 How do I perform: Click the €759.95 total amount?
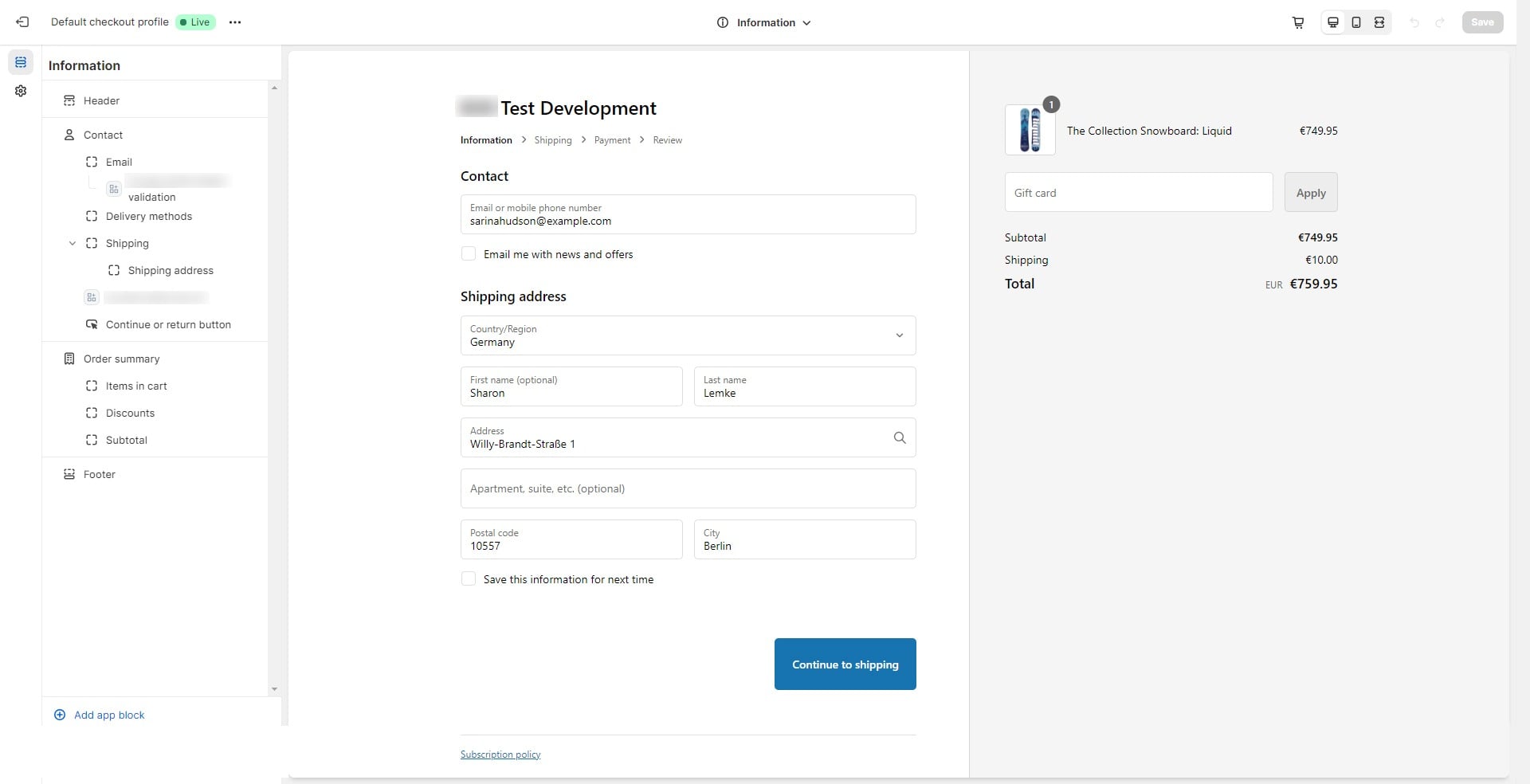(x=1313, y=284)
